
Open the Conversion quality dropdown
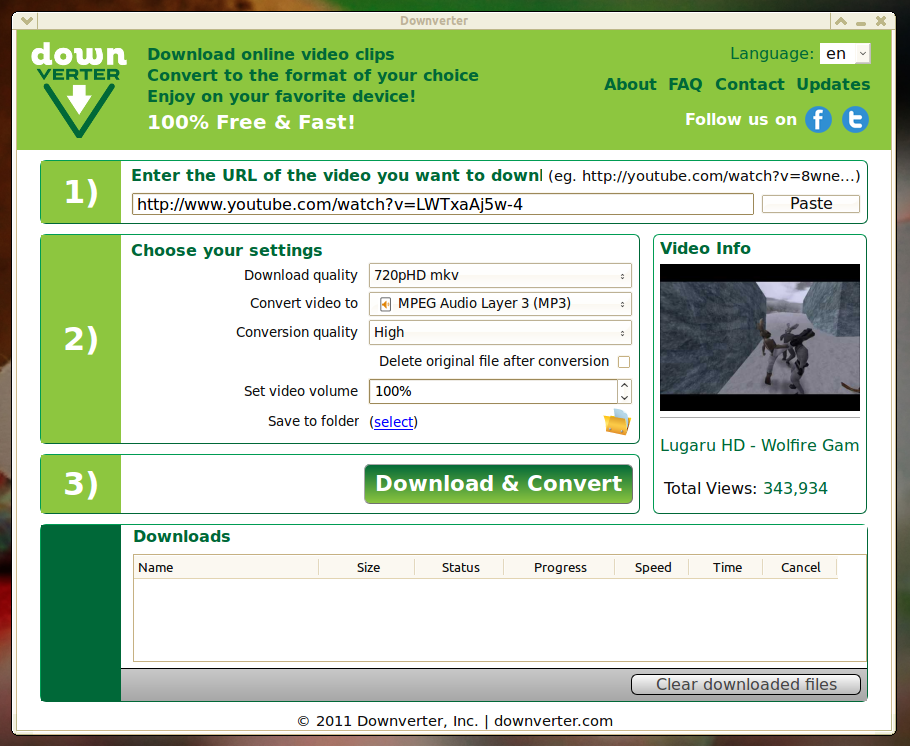click(x=500, y=333)
